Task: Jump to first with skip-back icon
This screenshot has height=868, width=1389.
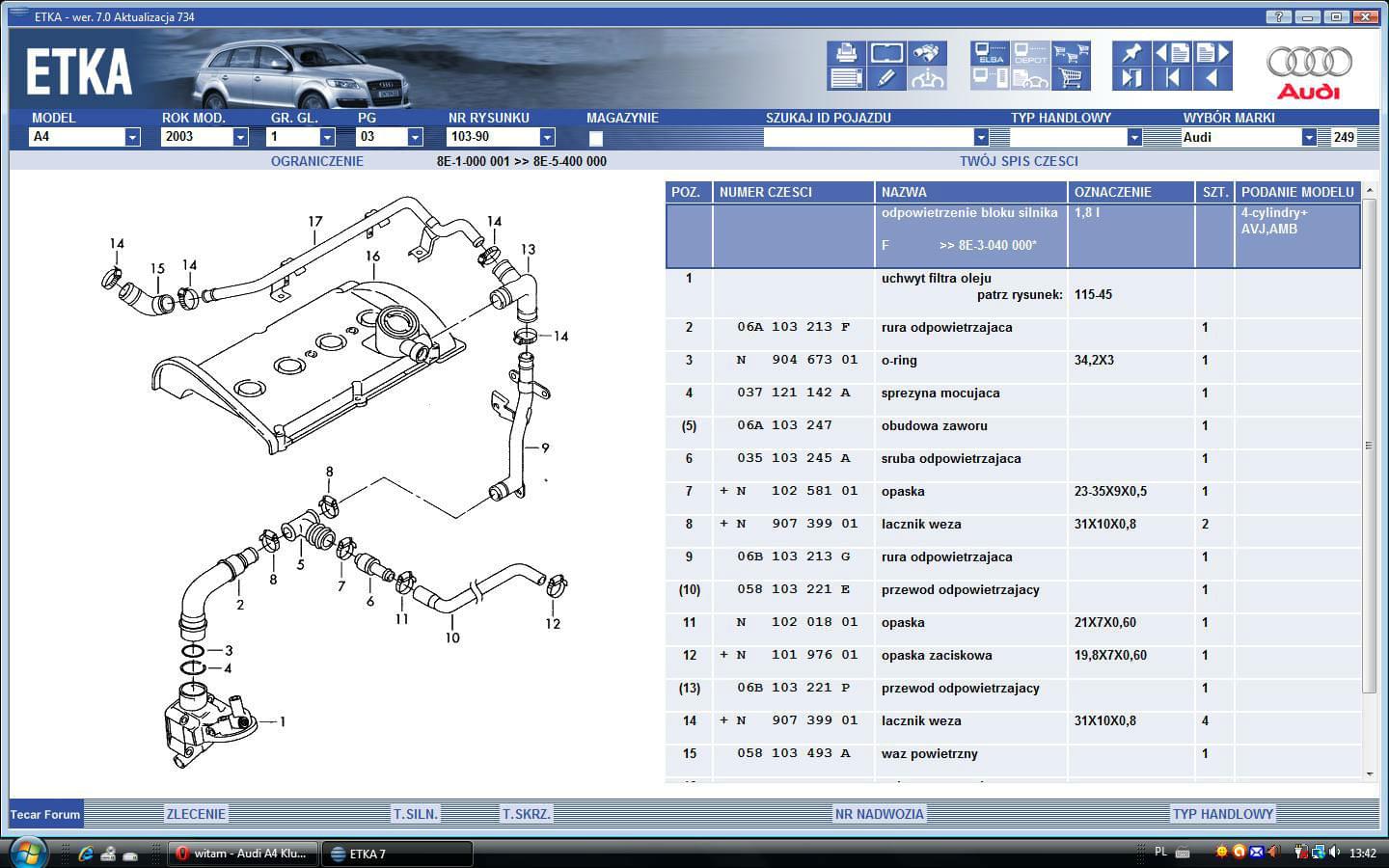Action: pyautogui.click(x=1172, y=78)
